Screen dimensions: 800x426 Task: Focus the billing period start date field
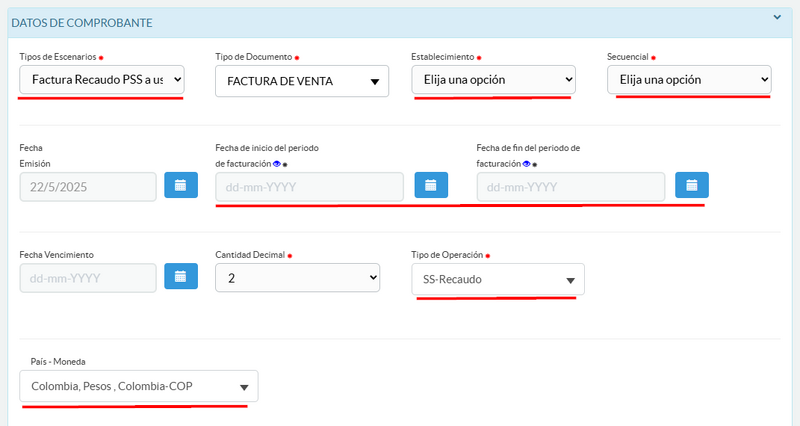click(309, 187)
